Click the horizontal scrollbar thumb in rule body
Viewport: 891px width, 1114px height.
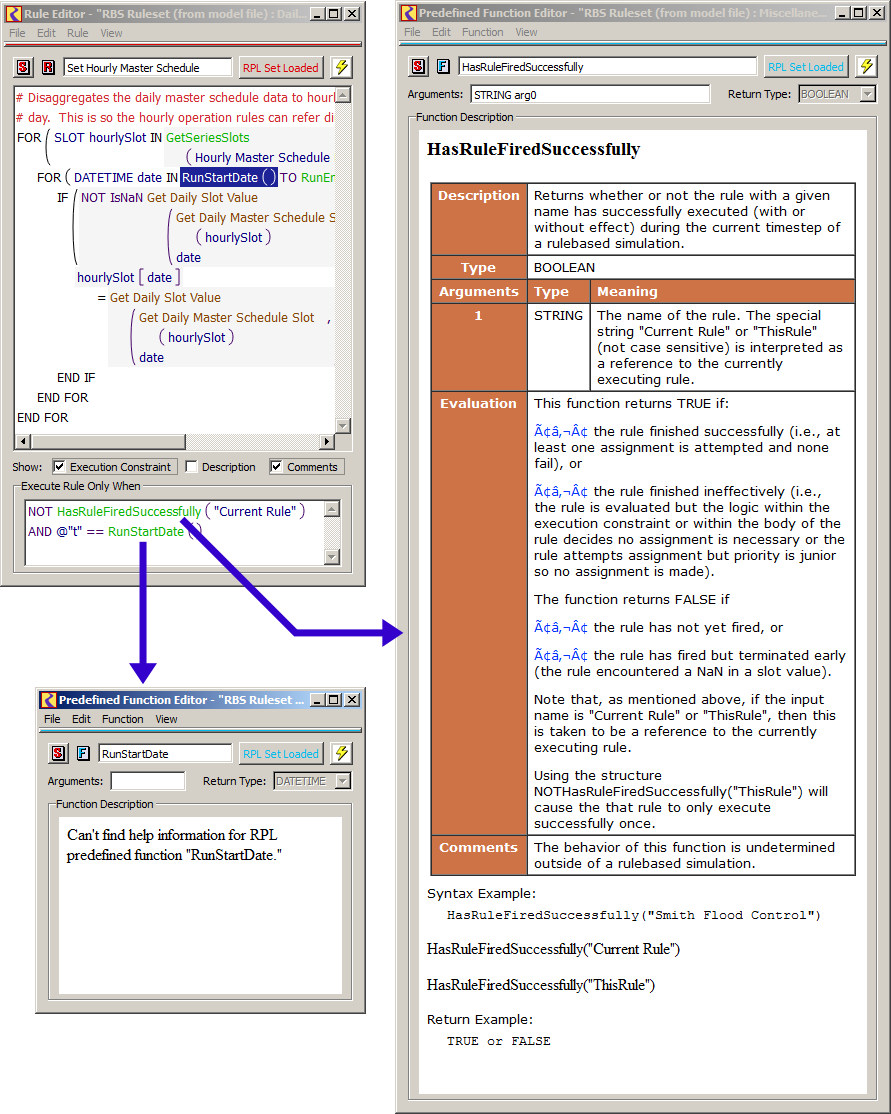108,441
